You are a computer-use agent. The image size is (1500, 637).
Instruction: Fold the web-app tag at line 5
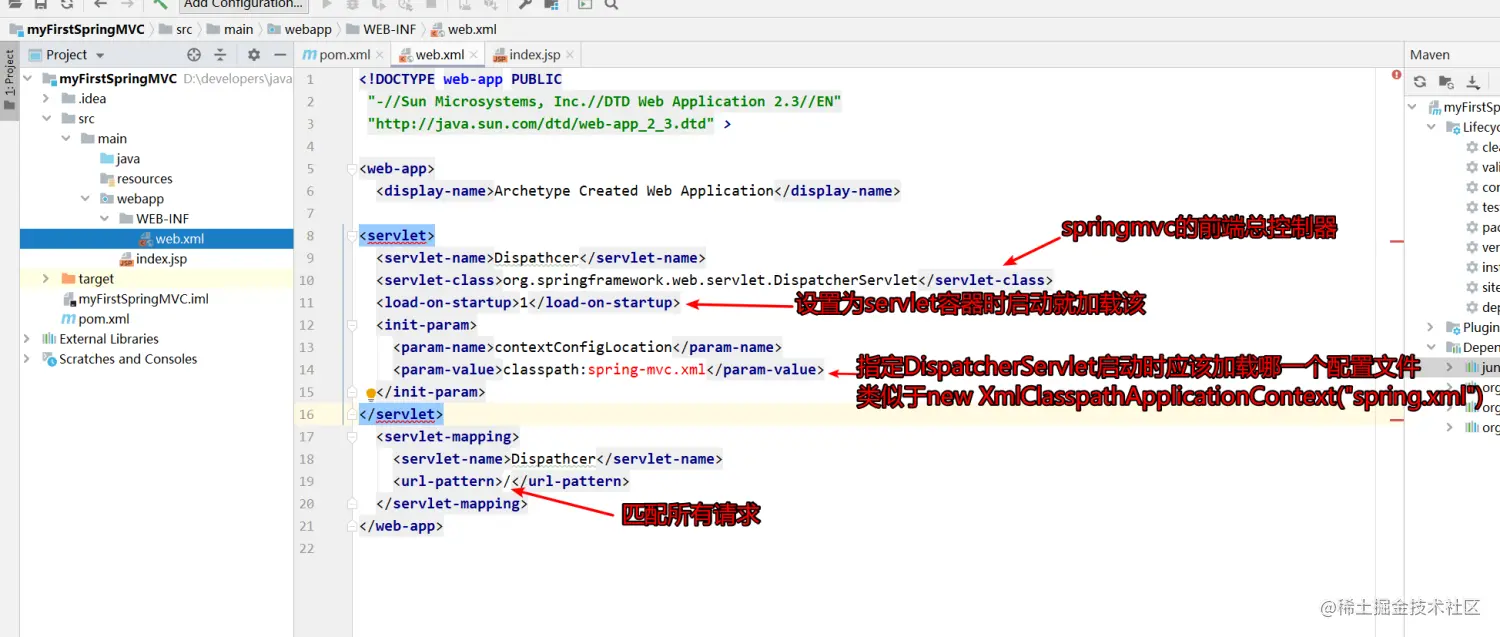point(350,169)
